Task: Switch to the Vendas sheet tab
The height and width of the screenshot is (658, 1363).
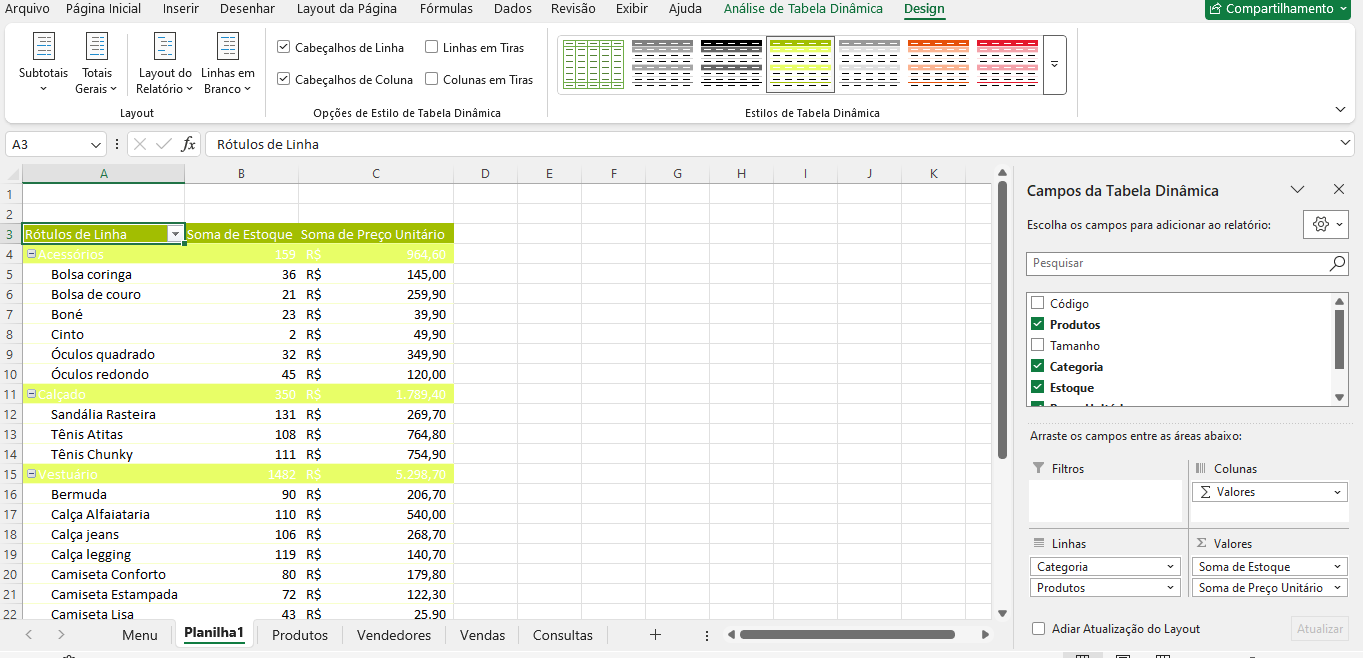Action: tap(482, 635)
